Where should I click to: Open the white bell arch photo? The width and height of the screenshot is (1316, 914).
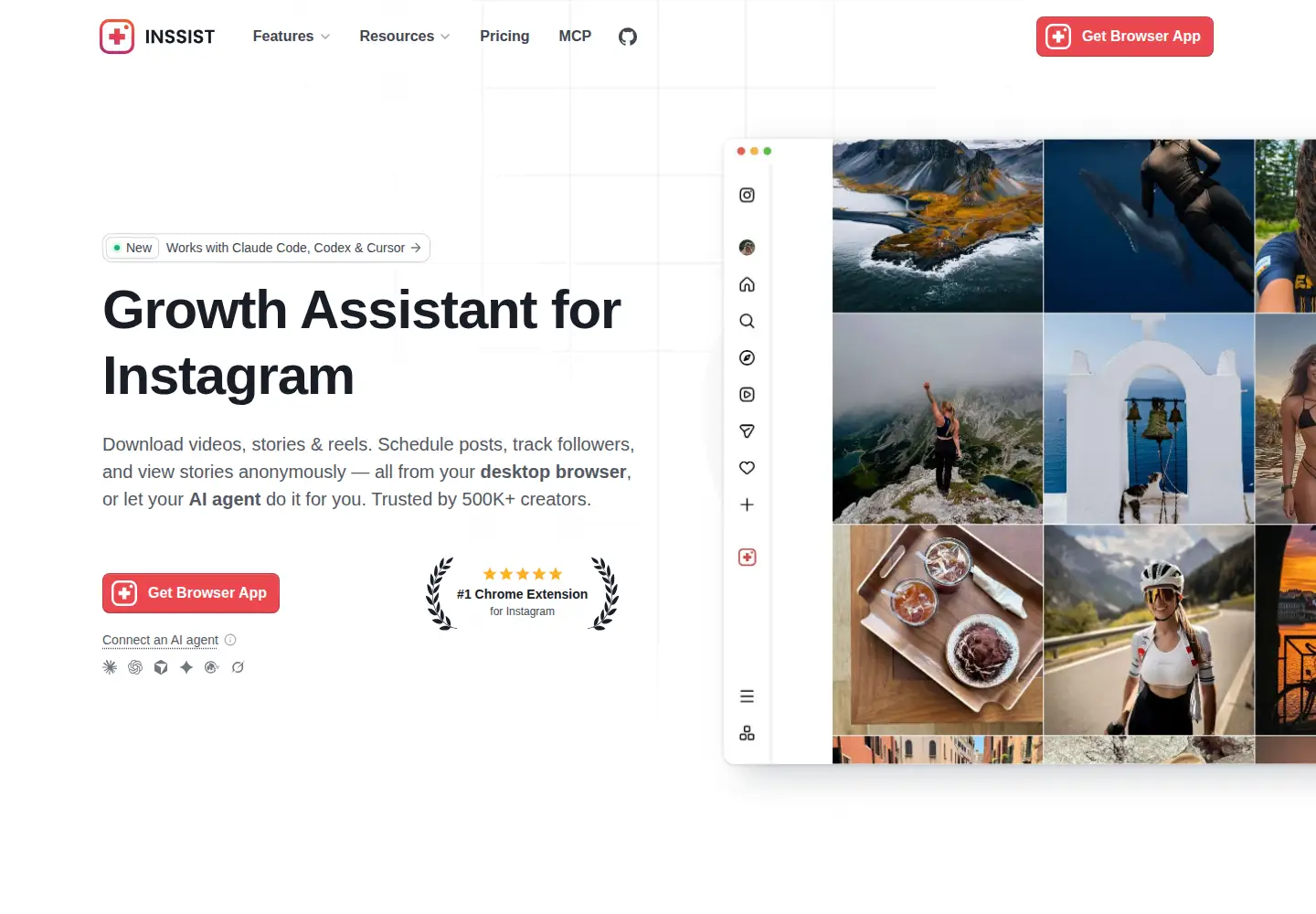1149,419
